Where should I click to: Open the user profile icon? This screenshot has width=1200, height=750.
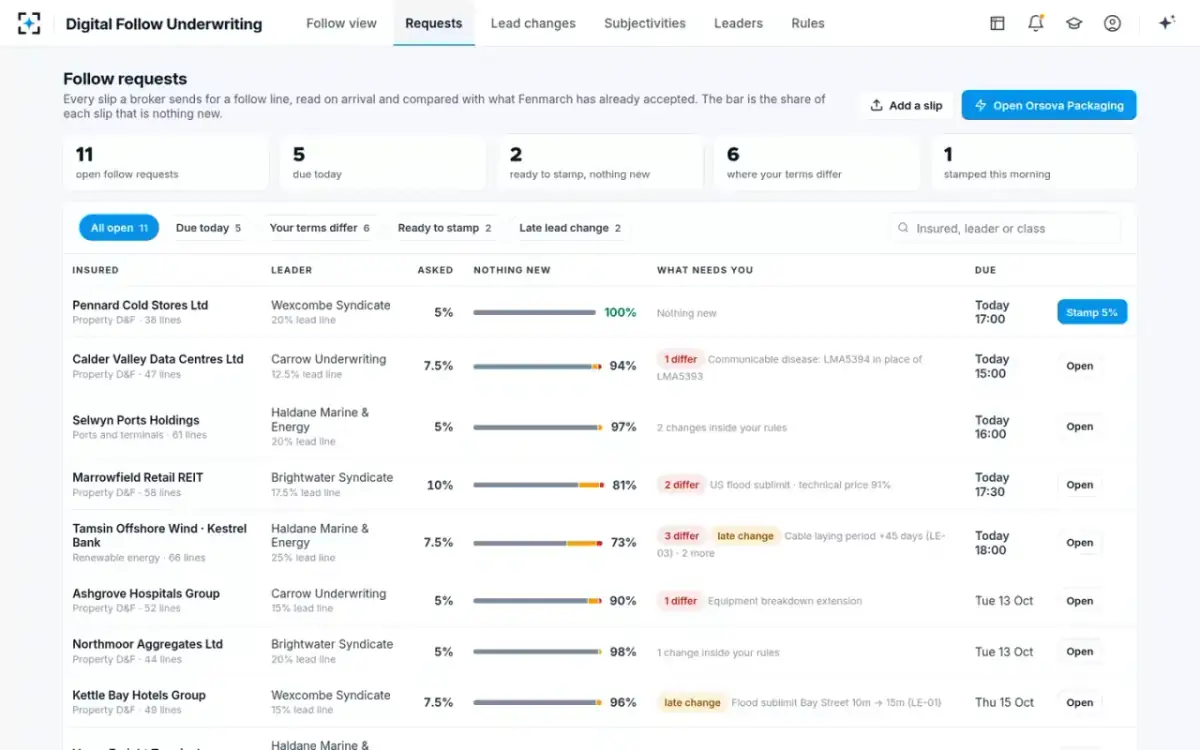pyautogui.click(x=1112, y=23)
